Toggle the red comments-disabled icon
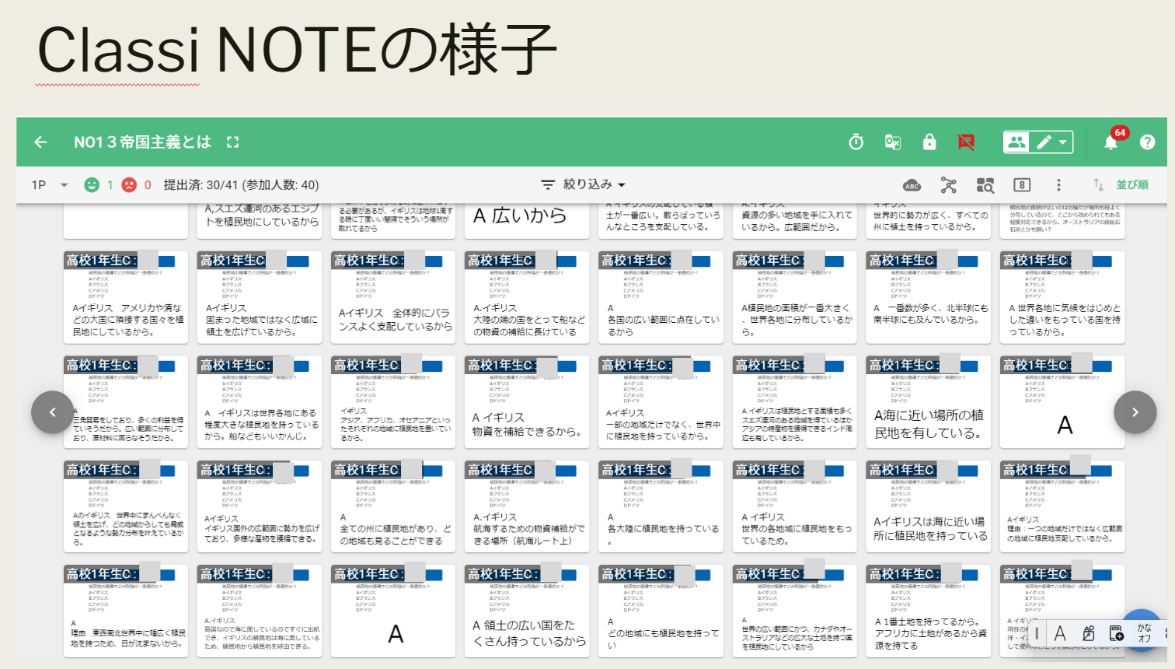Image resolution: width=1175 pixels, height=669 pixels. [x=966, y=142]
